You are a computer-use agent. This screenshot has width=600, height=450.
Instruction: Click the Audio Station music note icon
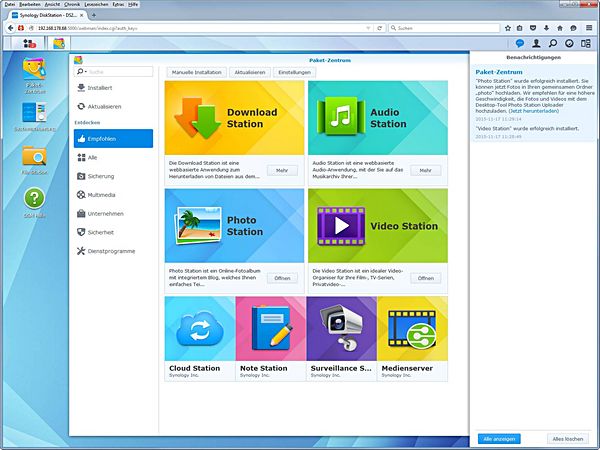(341, 116)
